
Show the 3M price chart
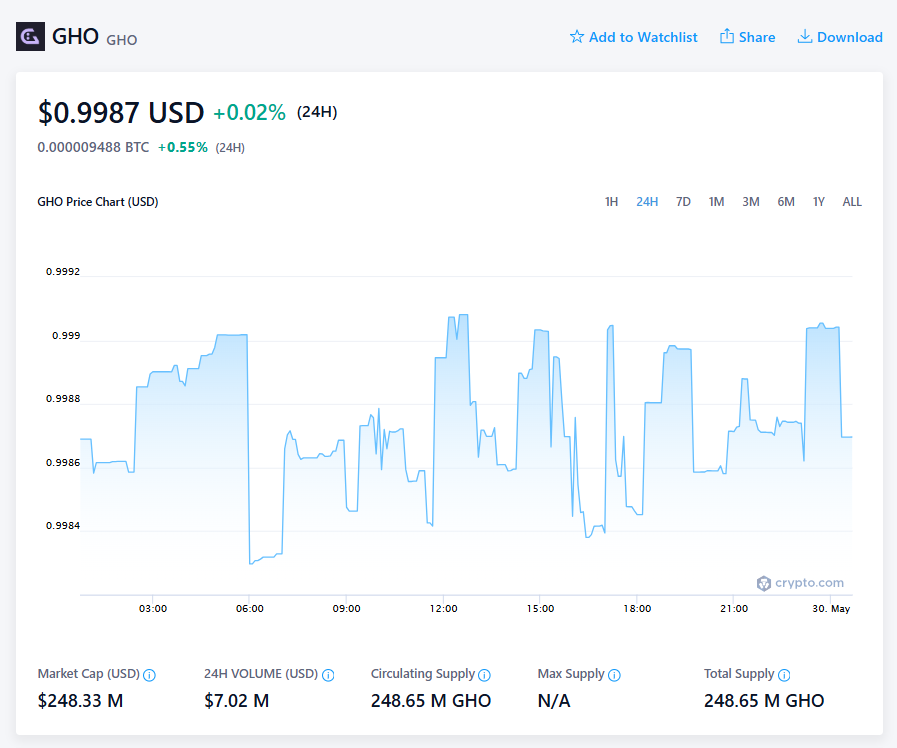click(751, 202)
